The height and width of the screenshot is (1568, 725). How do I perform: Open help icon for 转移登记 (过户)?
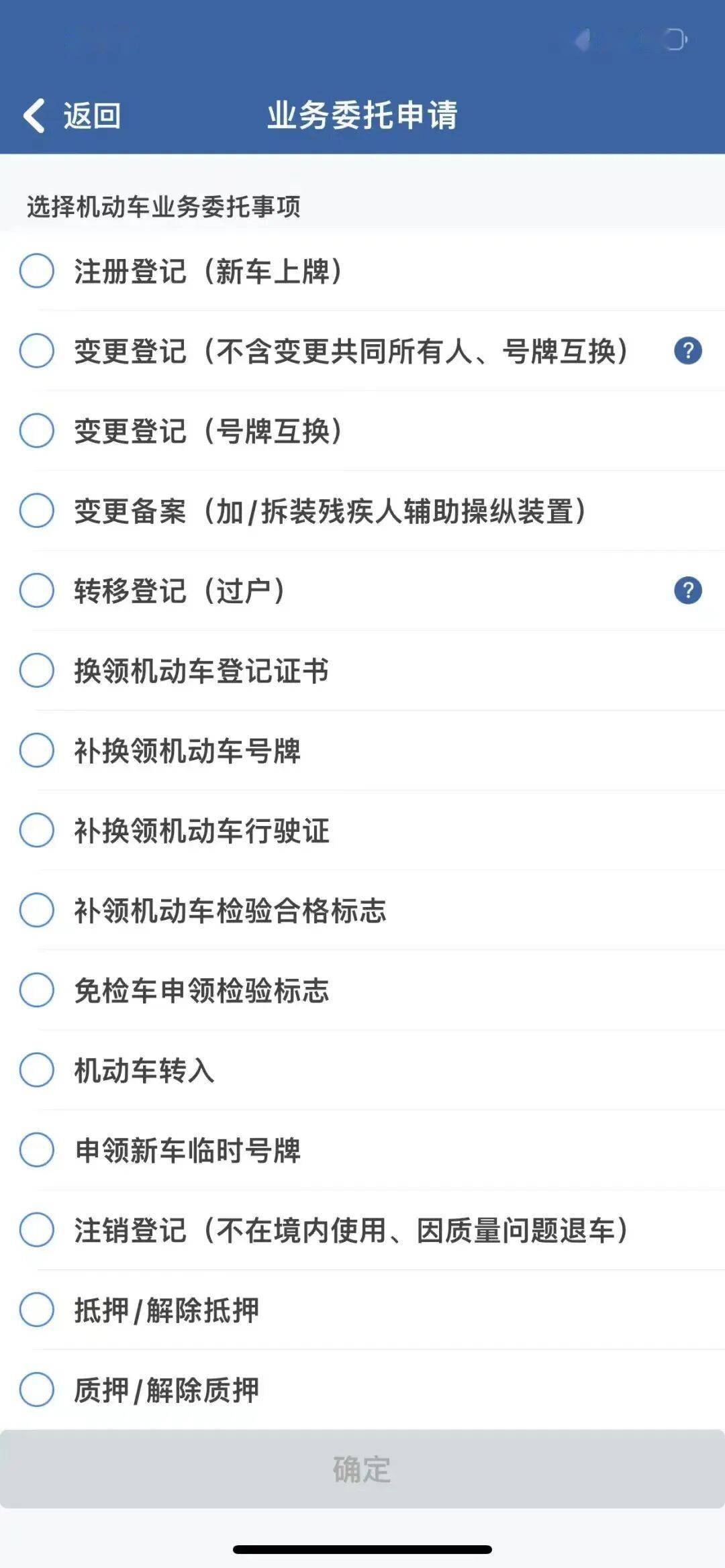(687, 590)
